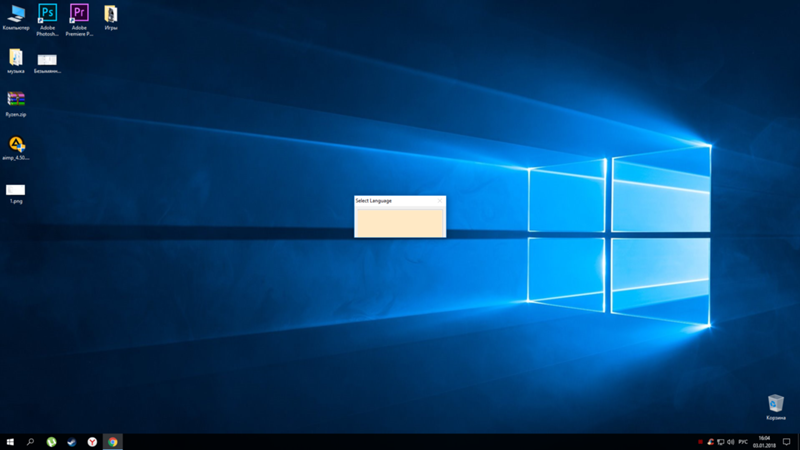
Task: Open Steam from the taskbar
Action: point(71,442)
